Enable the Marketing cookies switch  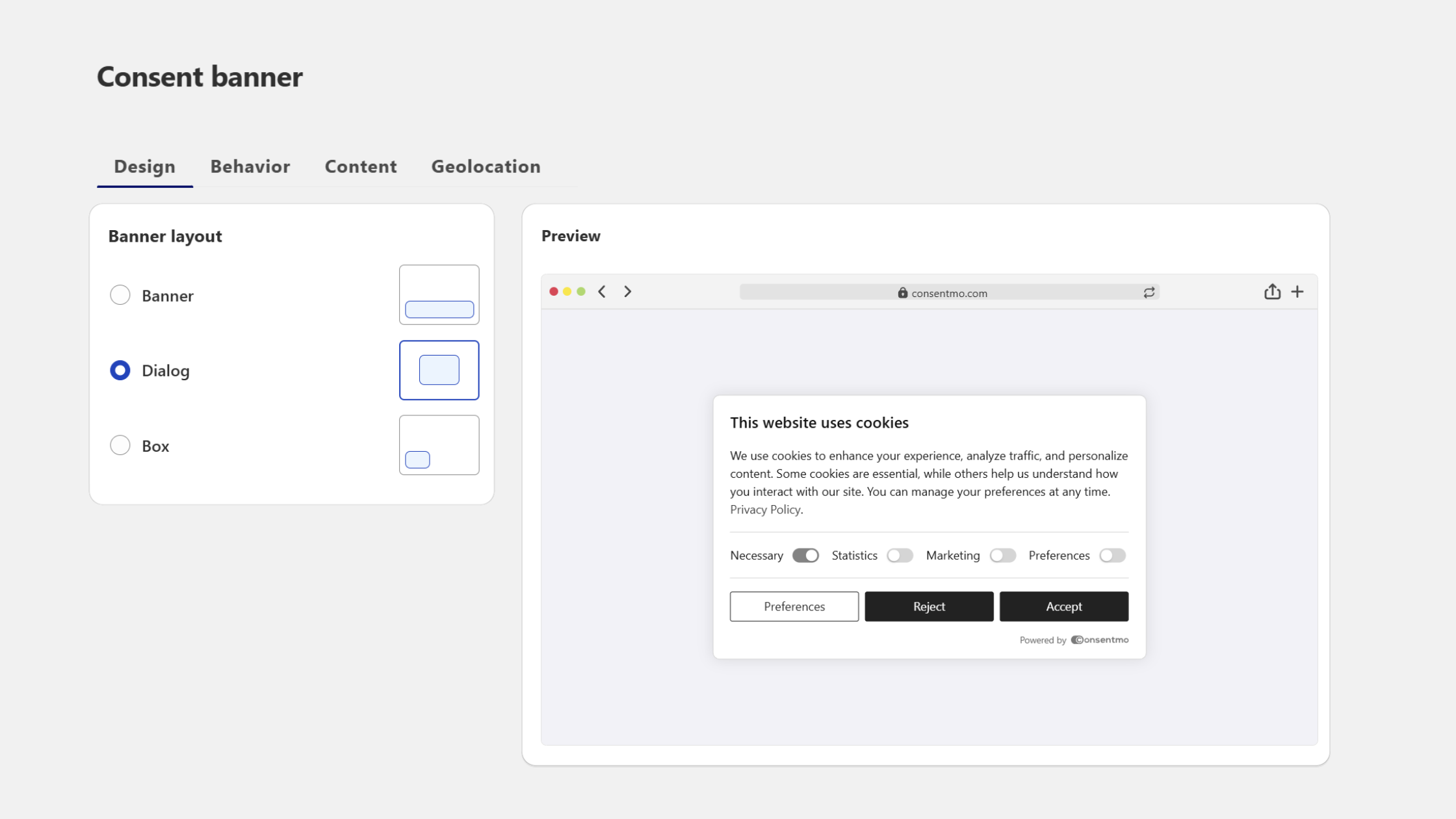pos(1002,555)
